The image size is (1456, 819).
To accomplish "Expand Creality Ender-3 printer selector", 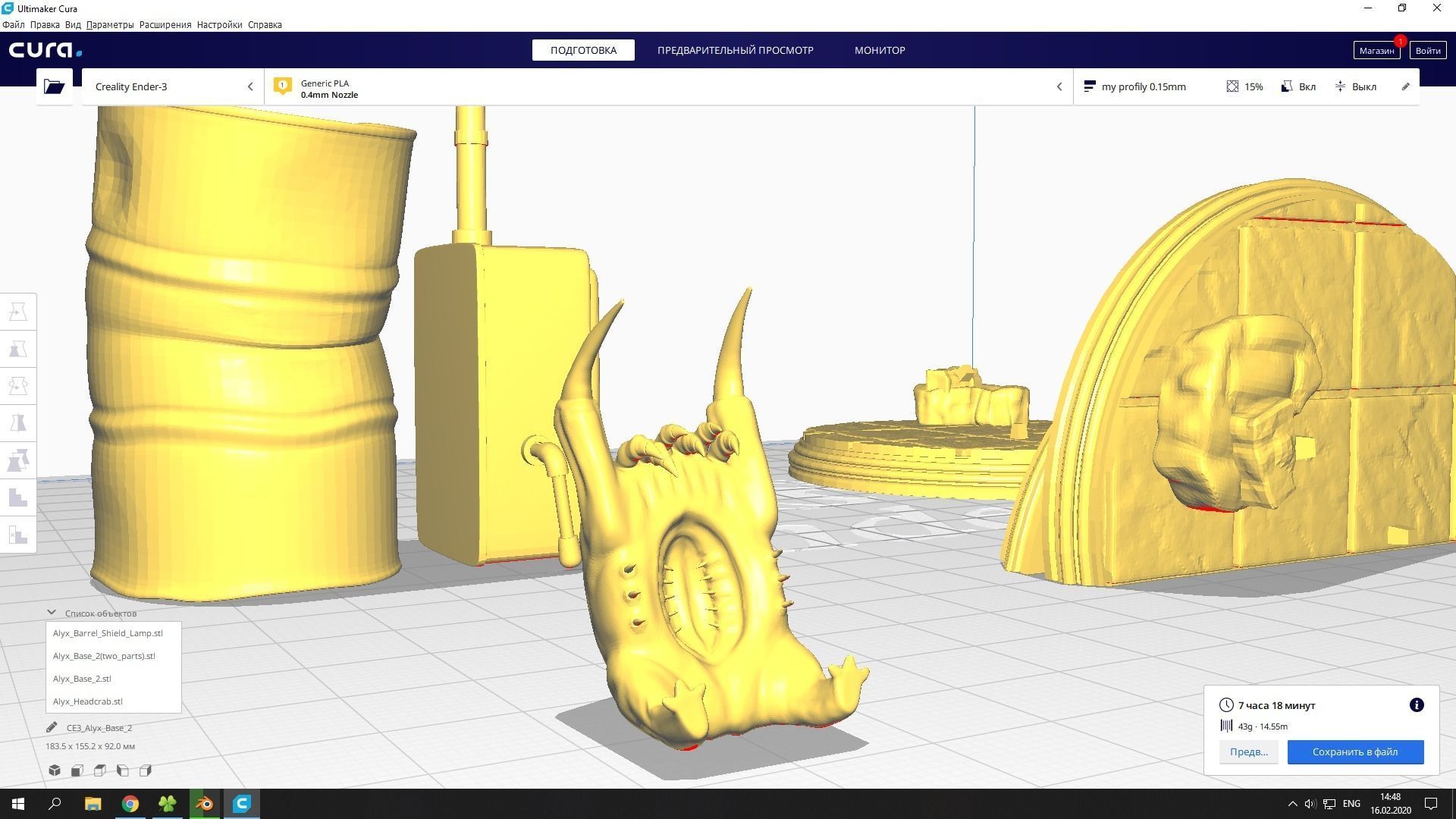I will pos(173,86).
